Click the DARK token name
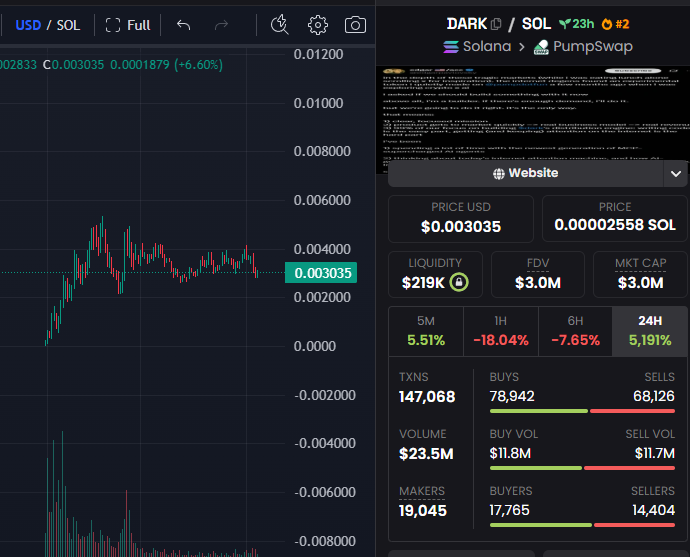The image size is (690, 557). point(467,24)
